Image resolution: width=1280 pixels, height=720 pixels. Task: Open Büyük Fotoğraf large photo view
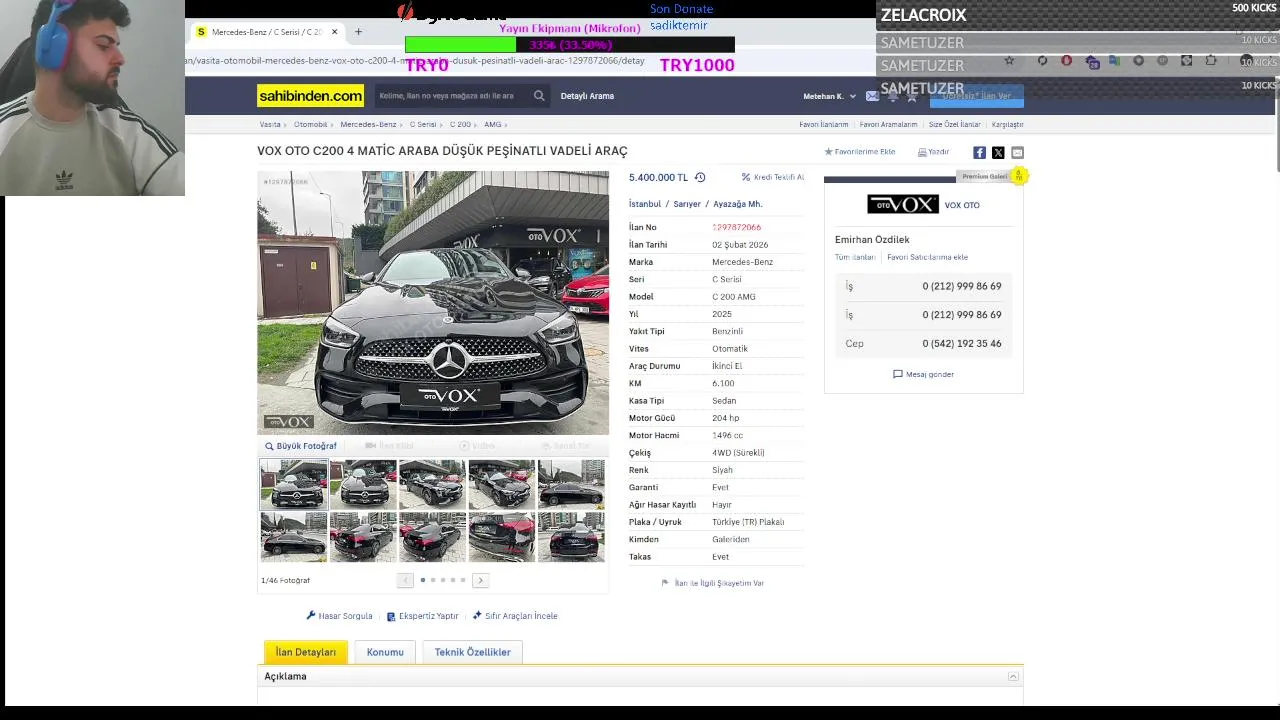tap(301, 446)
